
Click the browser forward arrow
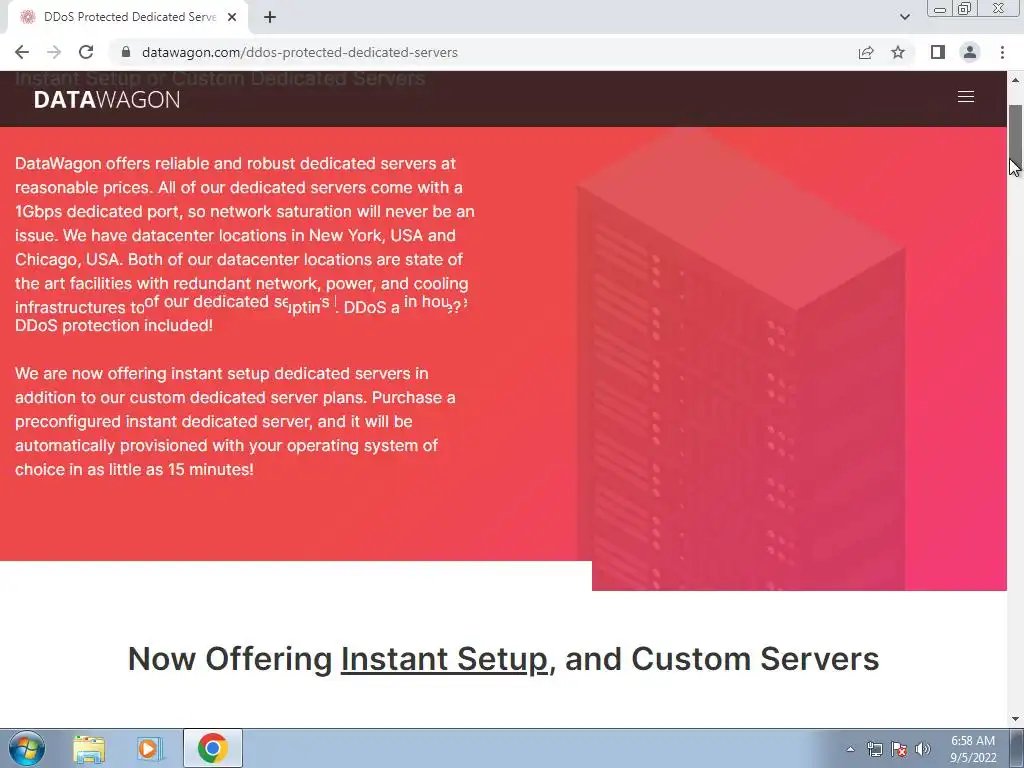tap(54, 52)
